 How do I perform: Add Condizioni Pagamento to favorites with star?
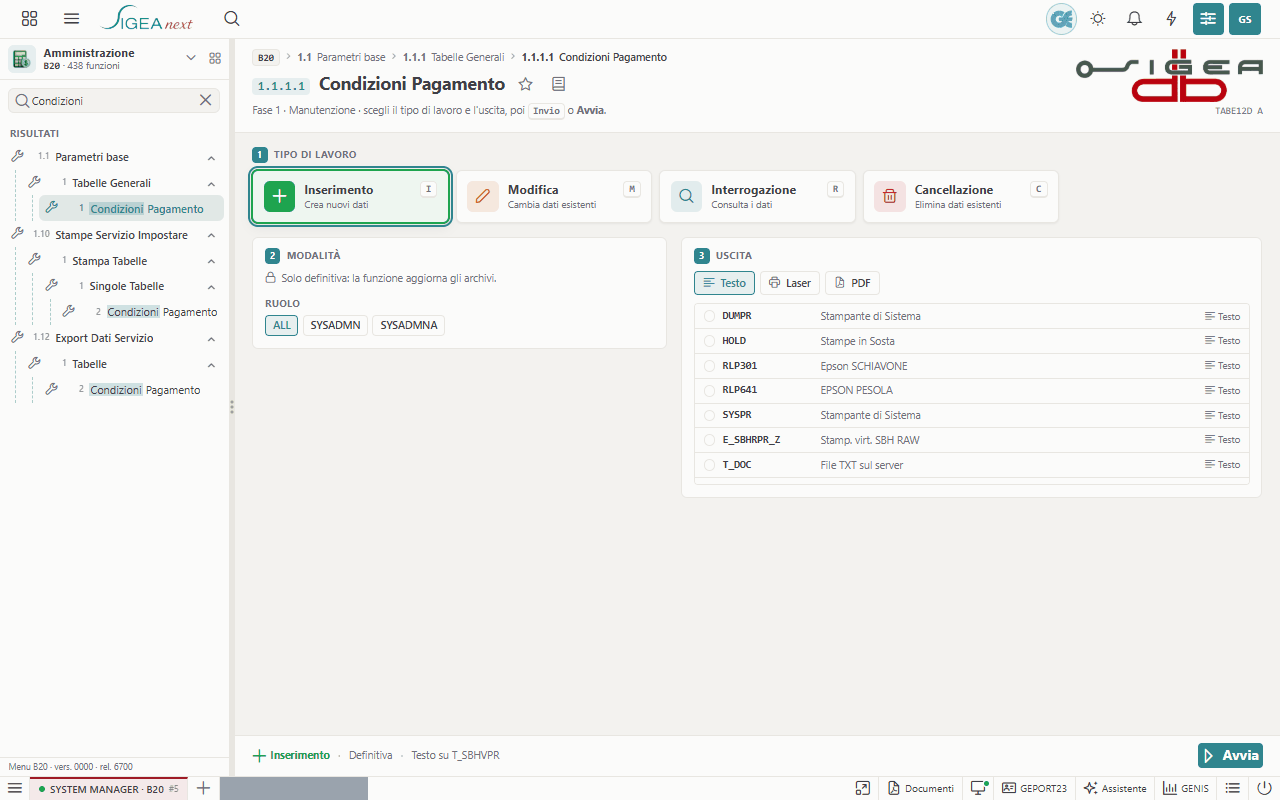click(x=526, y=84)
